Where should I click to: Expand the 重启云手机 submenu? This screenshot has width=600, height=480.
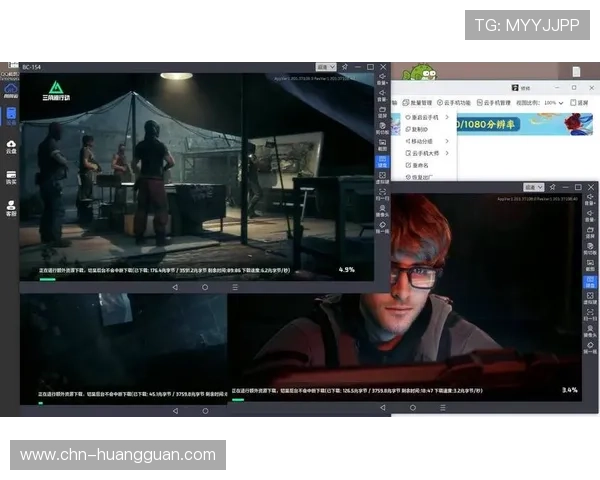425,117
